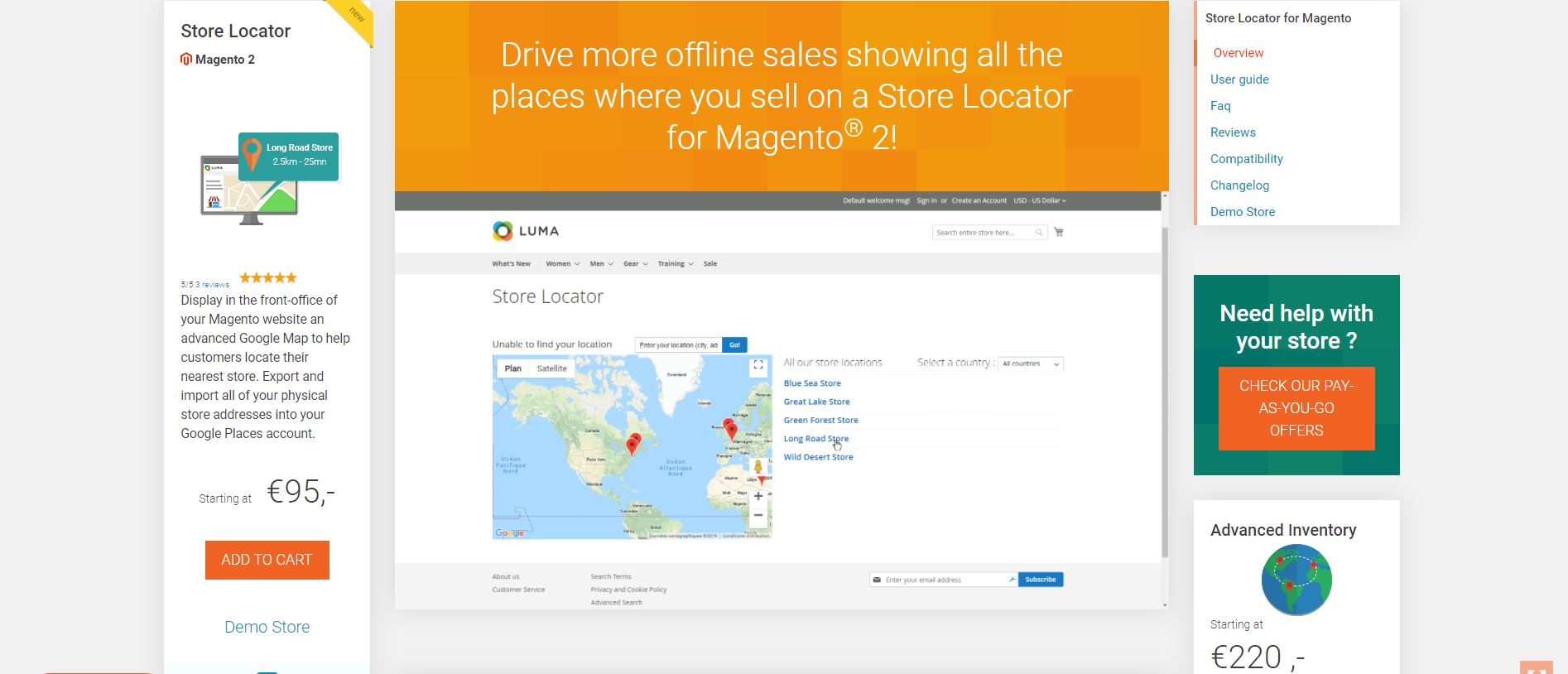Viewport: 1568px width, 674px height.
Task: Click the Subscribe button
Action: click(1041, 580)
